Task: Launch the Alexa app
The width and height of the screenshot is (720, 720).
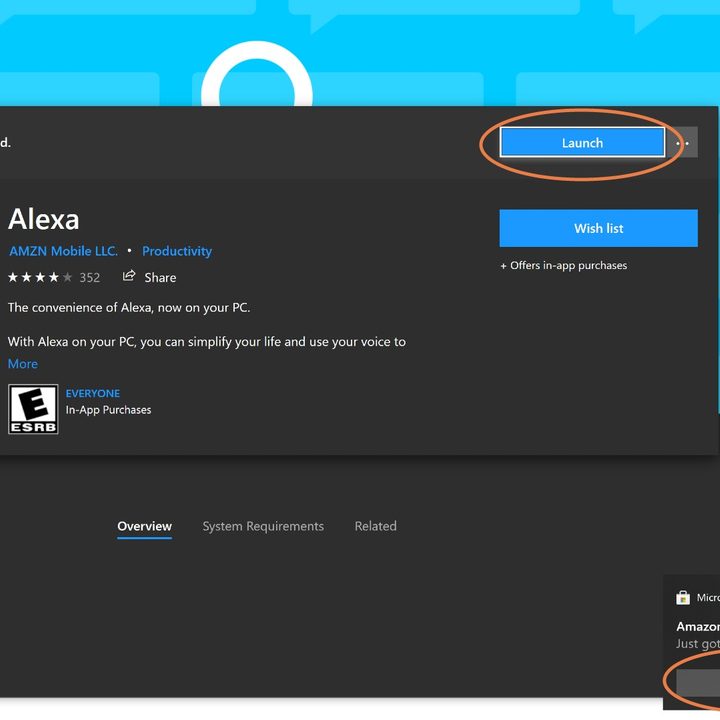Action: tap(582, 142)
